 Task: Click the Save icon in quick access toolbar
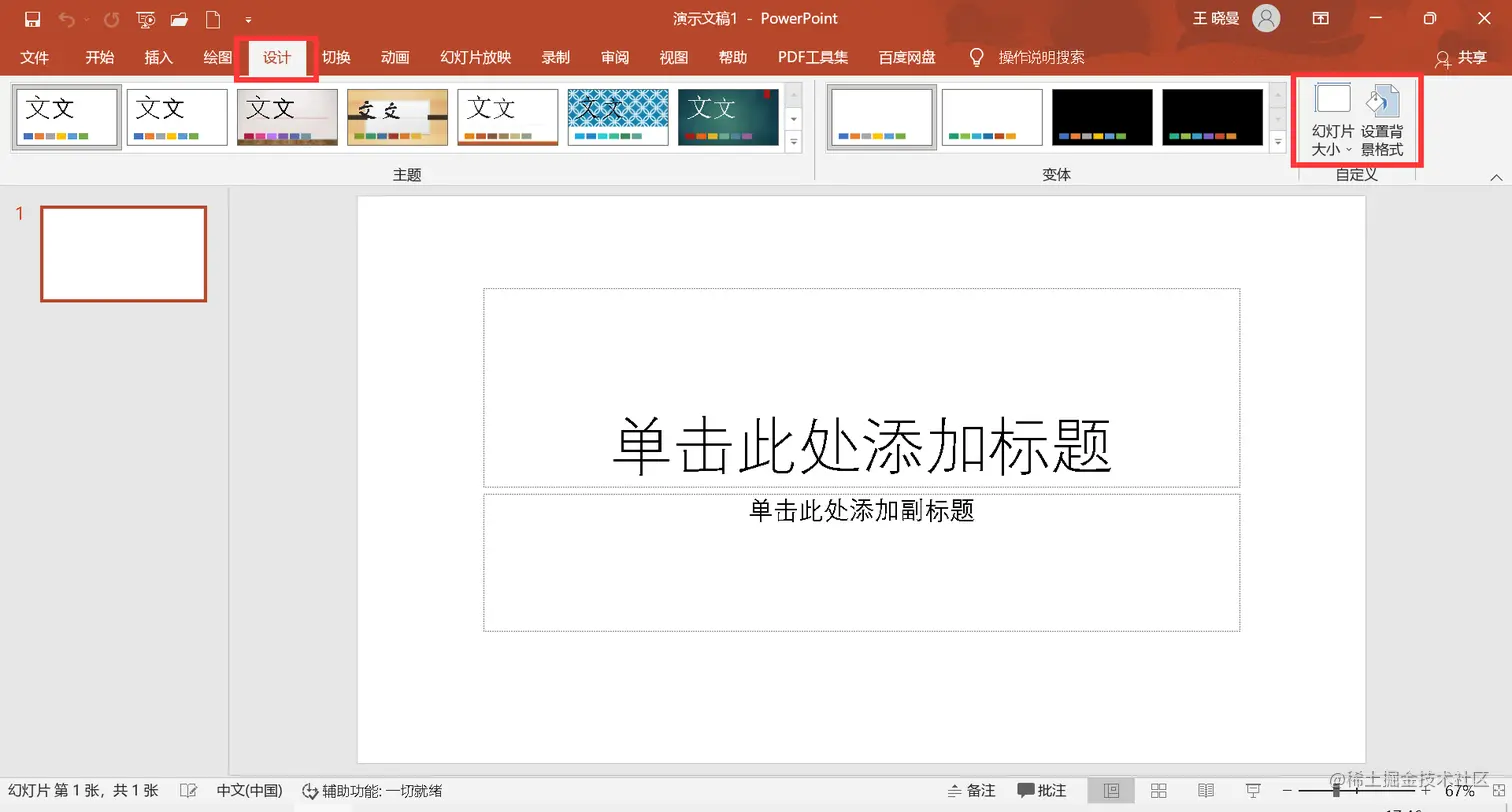click(x=32, y=19)
